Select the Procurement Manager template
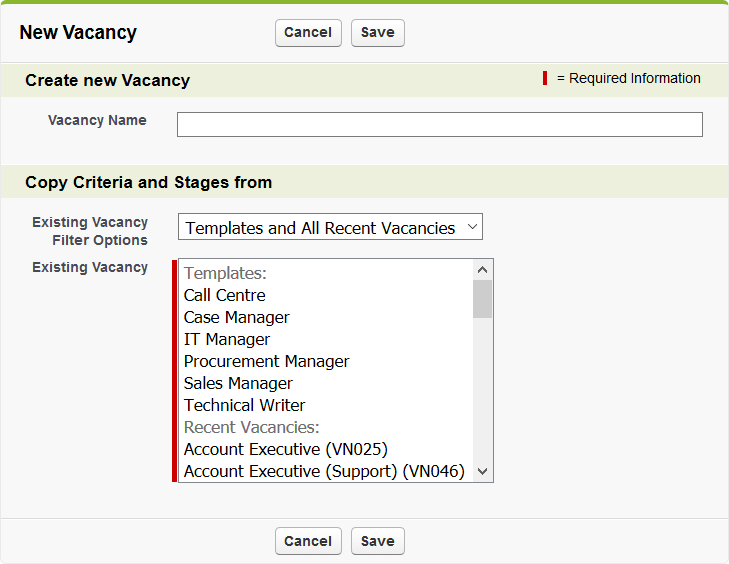 point(267,361)
